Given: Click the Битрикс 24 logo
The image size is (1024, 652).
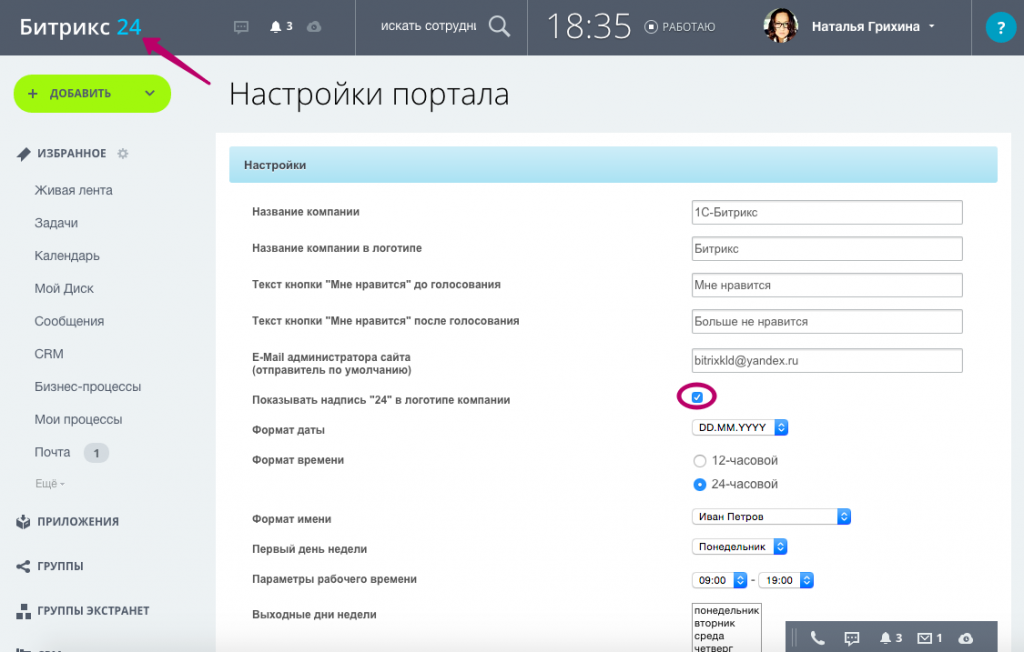Looking at the screenshot, I should tap(80, 27).
